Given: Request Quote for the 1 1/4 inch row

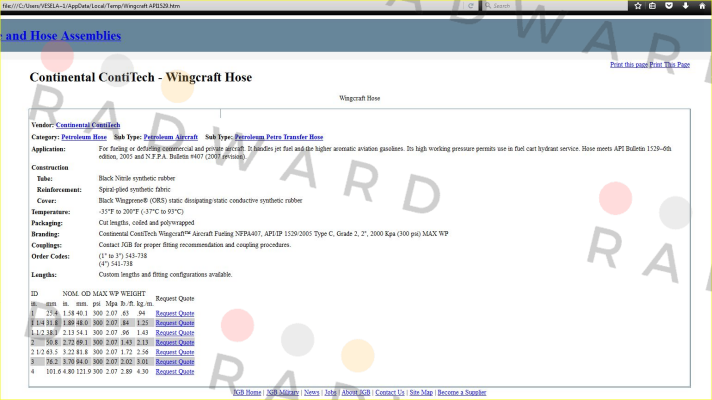Looking at the screenshot, I should tap(175, 323).
